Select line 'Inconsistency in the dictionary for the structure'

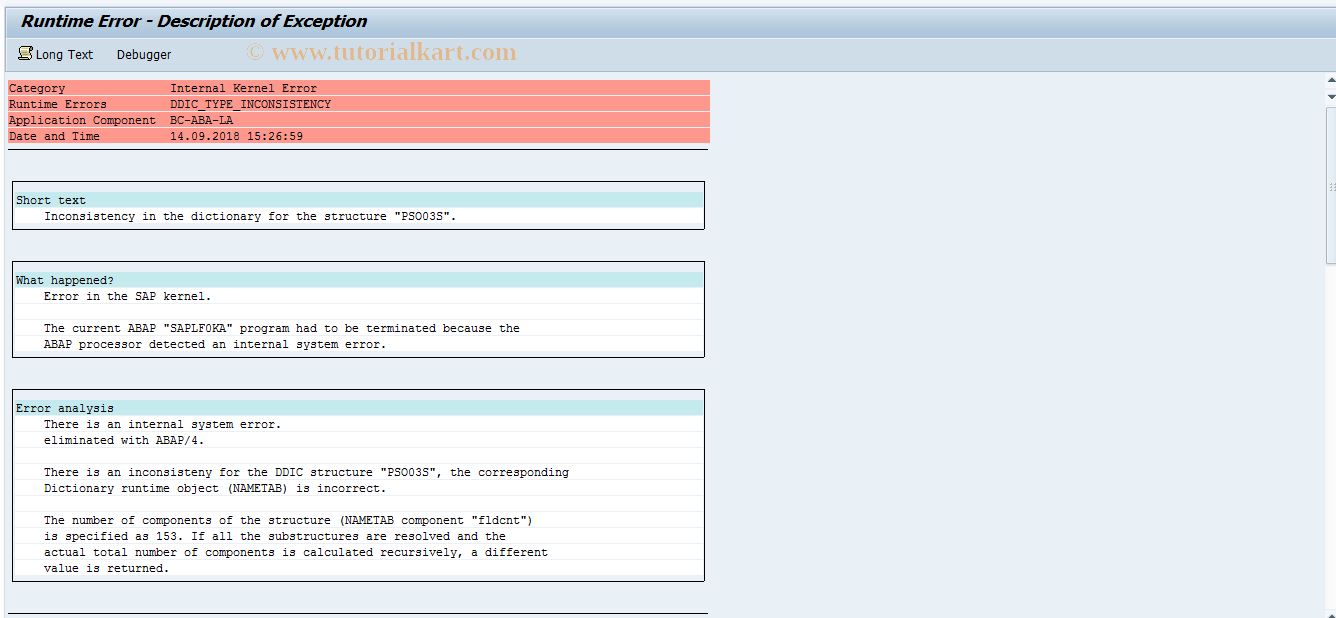(250, 216)
